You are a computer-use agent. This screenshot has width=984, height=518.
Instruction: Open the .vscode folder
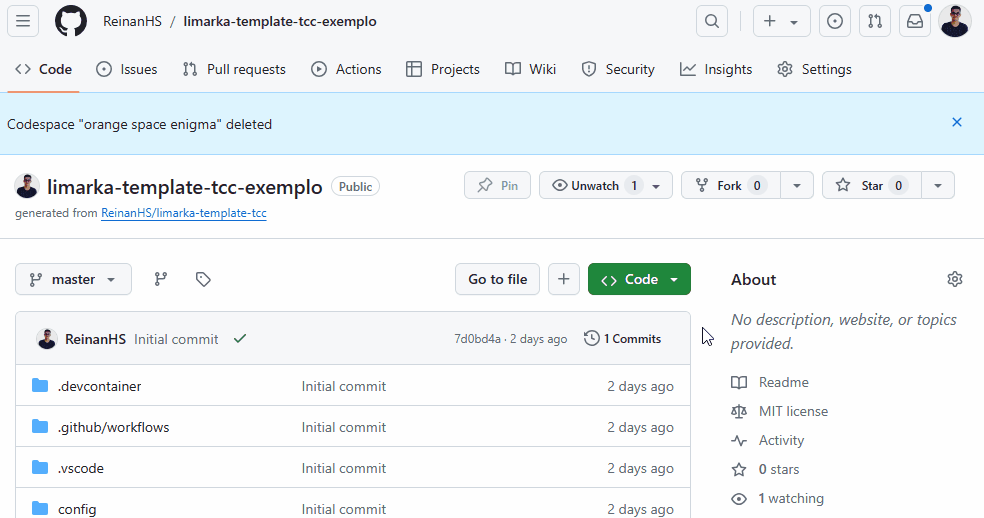pyautogui.click(x=81, y=468)
